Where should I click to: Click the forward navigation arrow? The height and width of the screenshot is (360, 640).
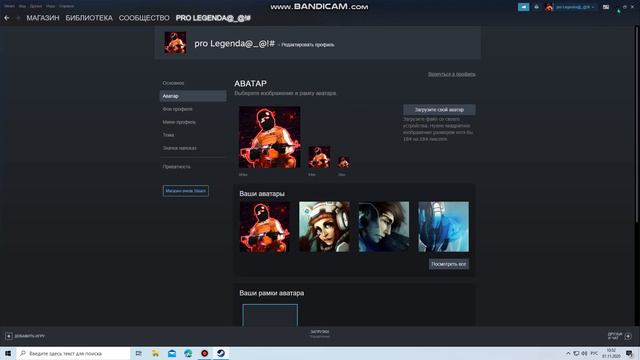[x=18, y=18]
